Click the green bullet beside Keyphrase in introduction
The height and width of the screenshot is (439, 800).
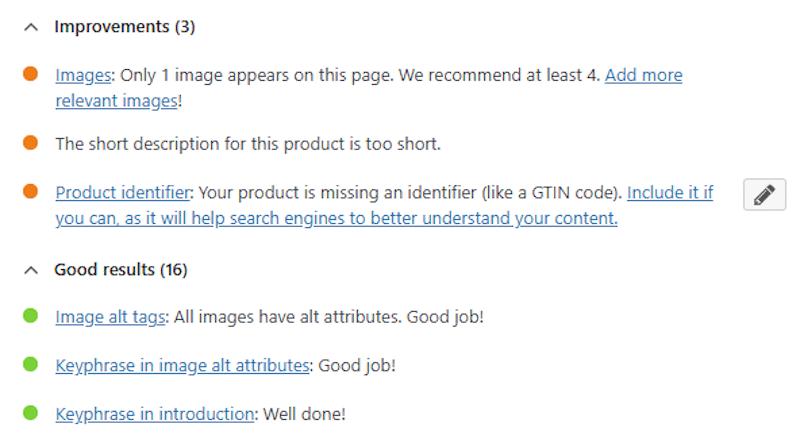tap(31, 413)
